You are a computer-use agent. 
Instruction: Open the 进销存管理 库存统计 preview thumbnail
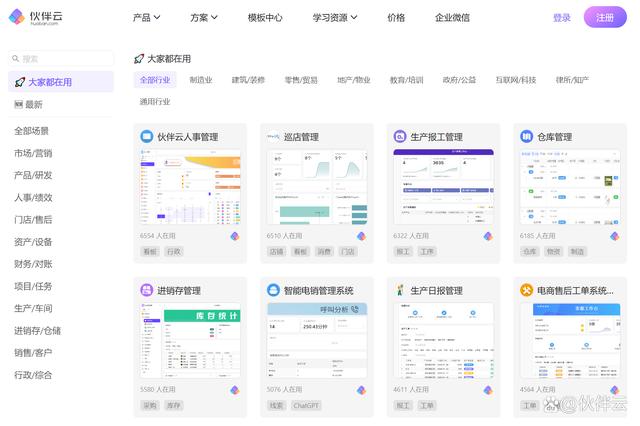tap(190, 340)
